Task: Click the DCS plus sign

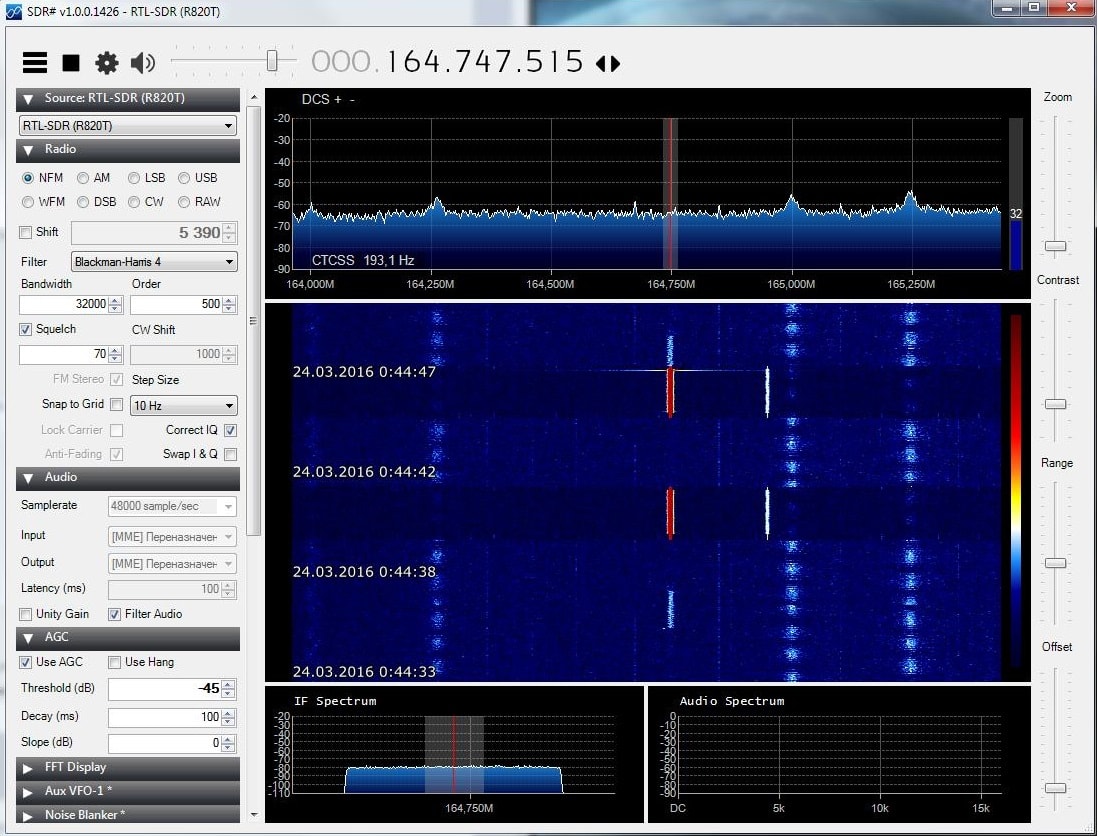Action: coord(338,99)
